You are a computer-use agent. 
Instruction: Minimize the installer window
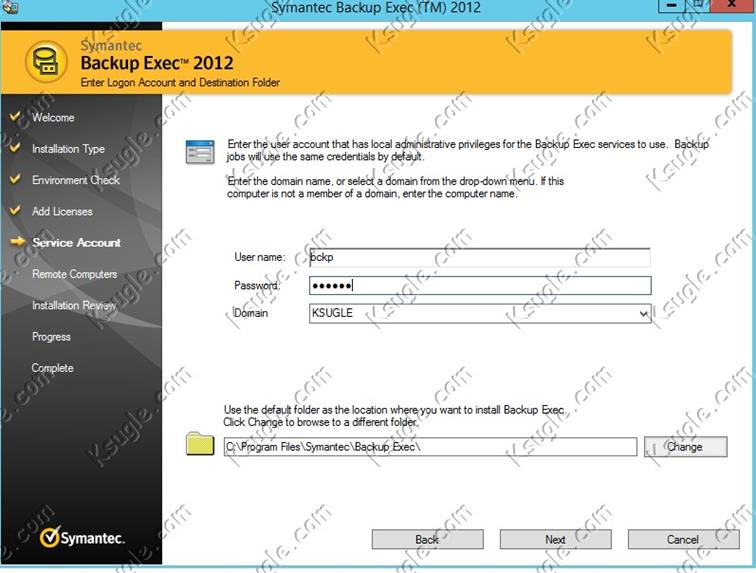[x=671, y=5]
